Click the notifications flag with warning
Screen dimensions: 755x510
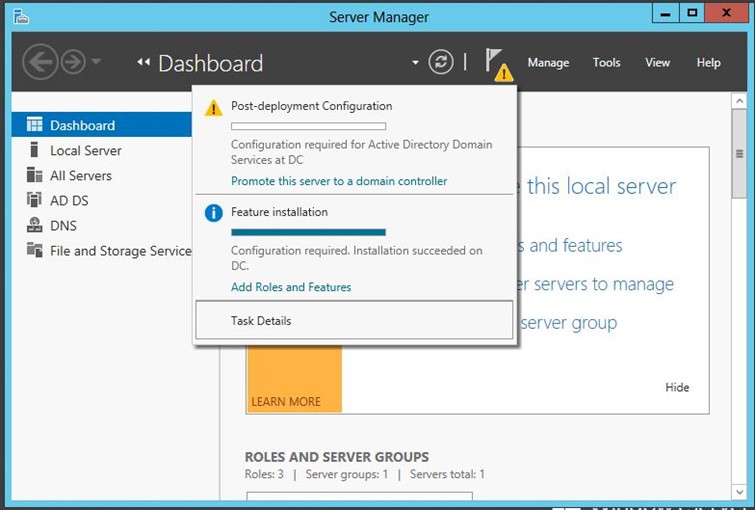(498, 65)
